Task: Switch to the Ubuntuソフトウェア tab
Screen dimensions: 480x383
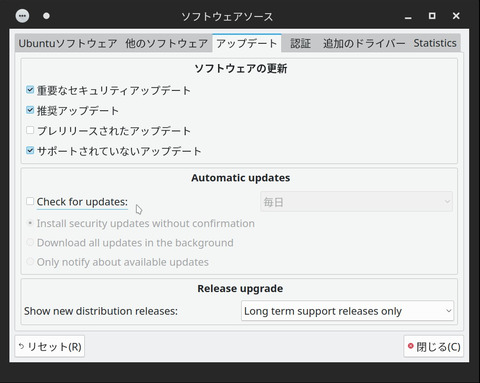Action: 68,43
